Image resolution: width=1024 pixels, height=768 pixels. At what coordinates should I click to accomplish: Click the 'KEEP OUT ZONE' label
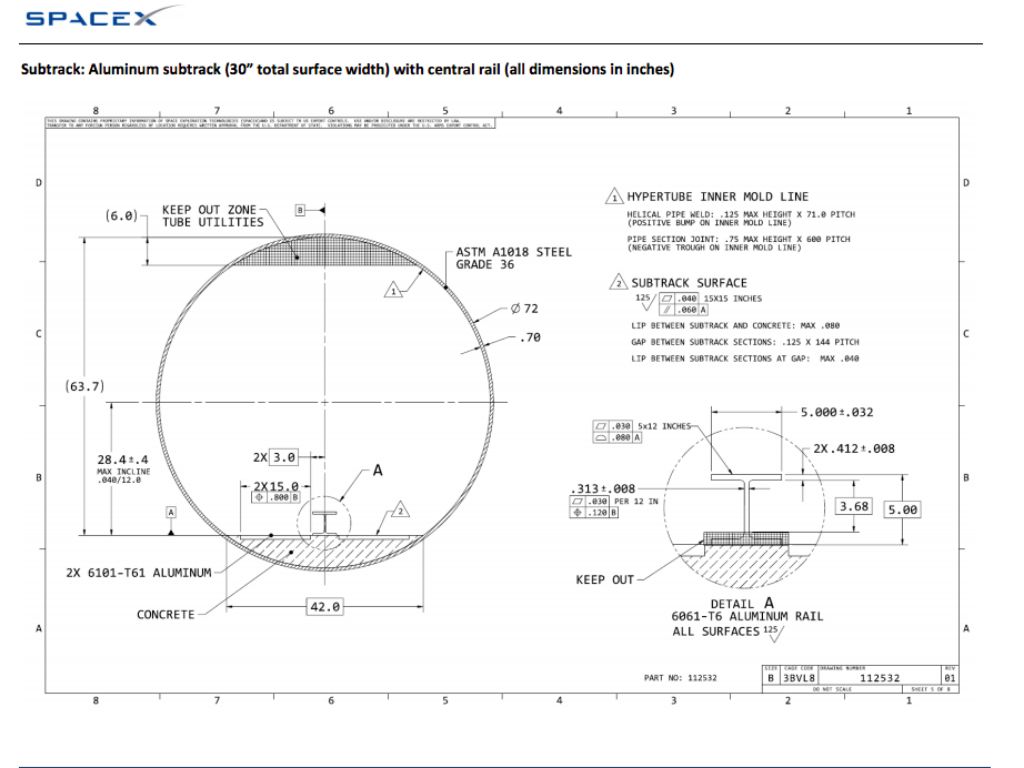(x=209, y=210)
